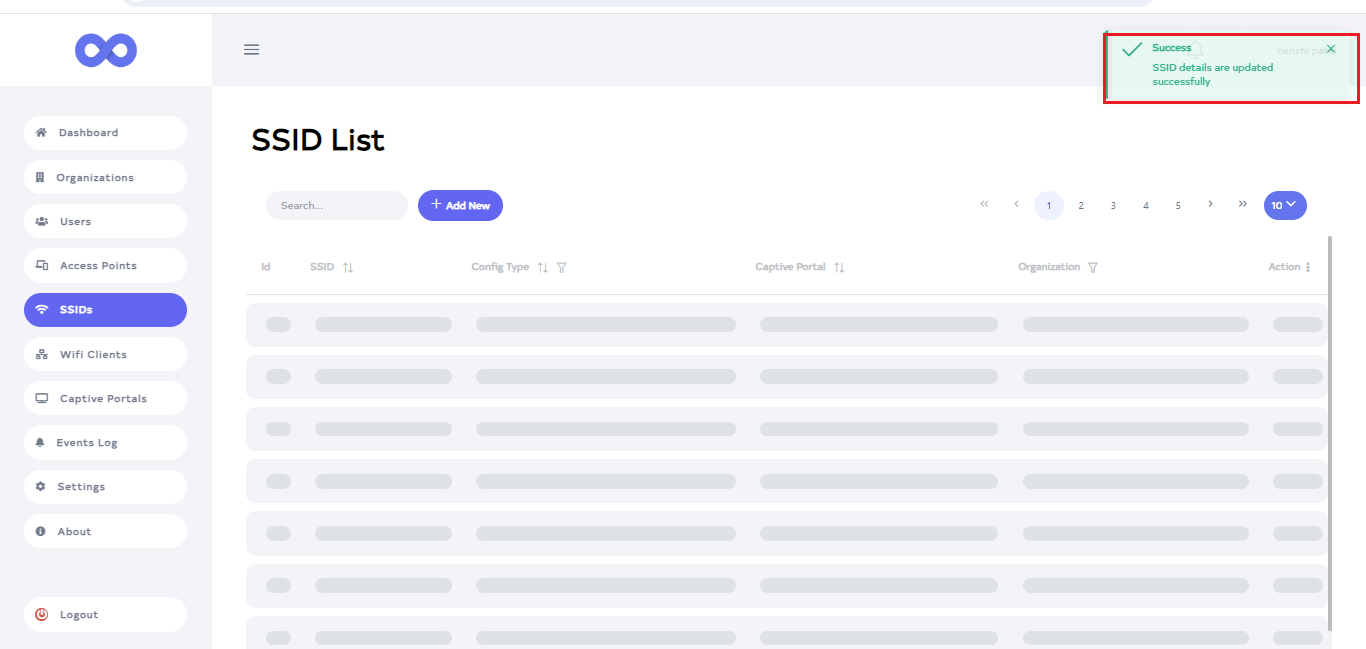Open Access Points in sidebar
This screenshot has width=1366, height=649.
coord(105,266)
